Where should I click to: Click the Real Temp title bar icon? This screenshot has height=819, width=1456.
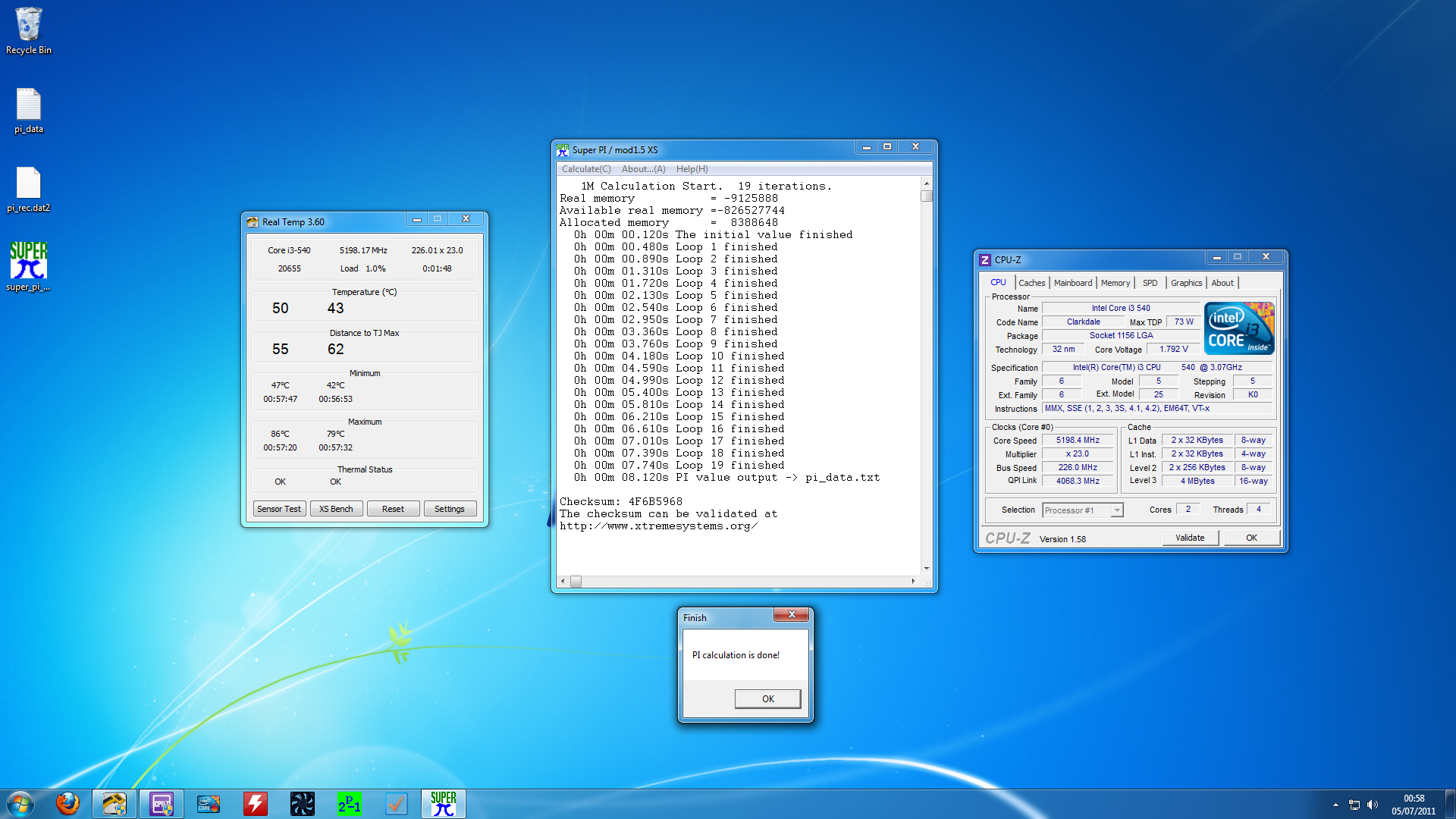(x=253, y=222)
